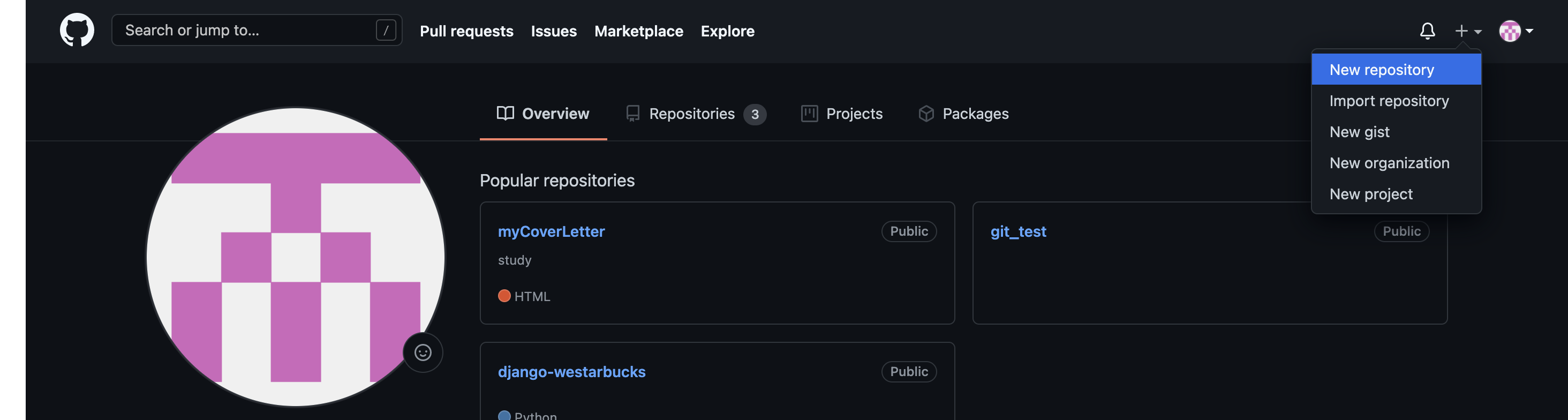This screenshot has width=1568, height=420.
Task: Open the user avatar account menu
Action: tap(1515, 31)
